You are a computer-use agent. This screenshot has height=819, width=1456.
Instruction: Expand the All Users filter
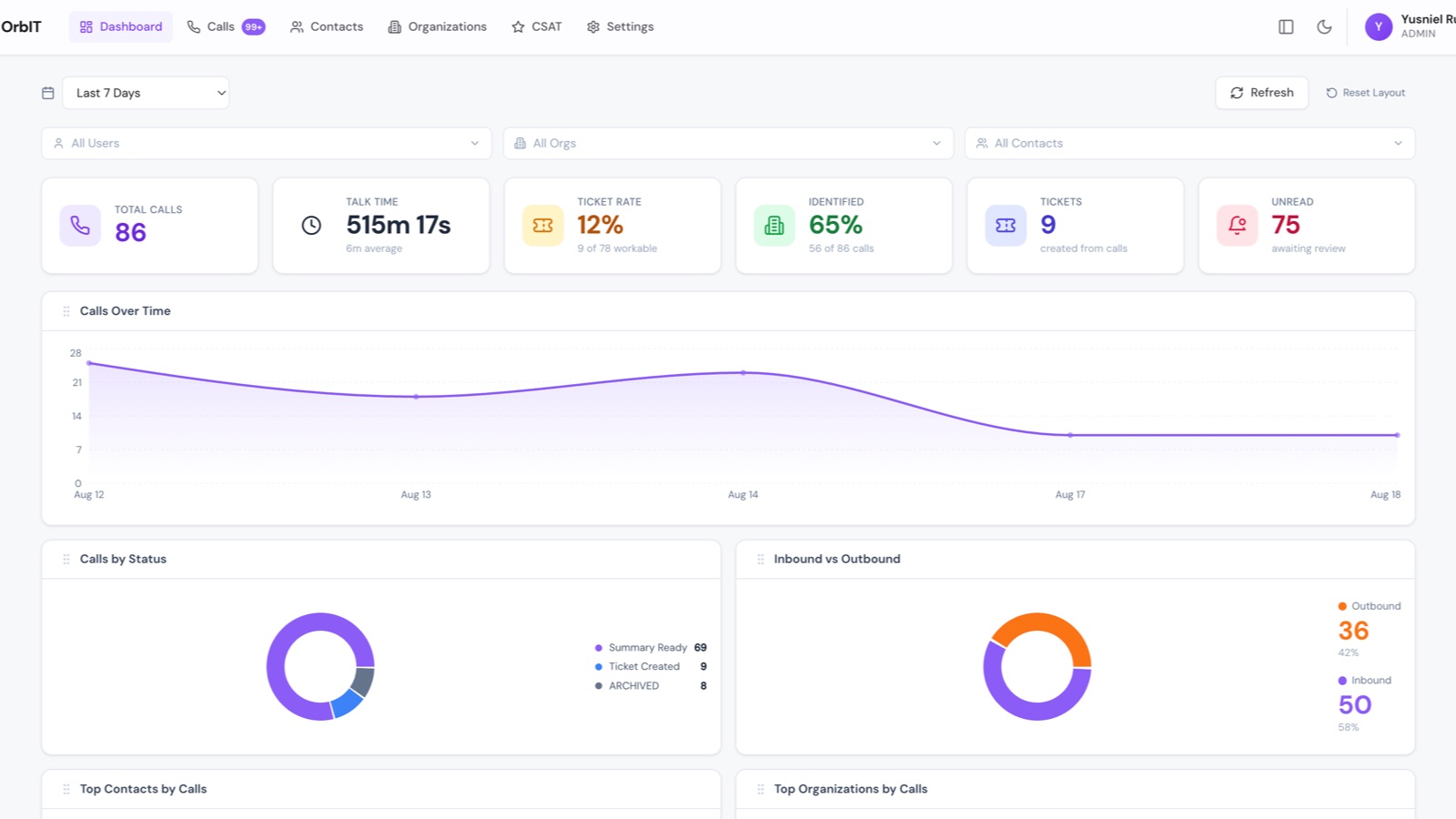coord(267,143)
